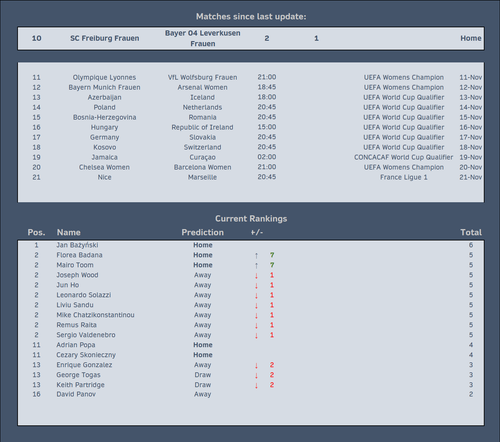500x442 pixels.
Task: Select Azerbaijan in fixture 13
Action: (x=104, y=97)
